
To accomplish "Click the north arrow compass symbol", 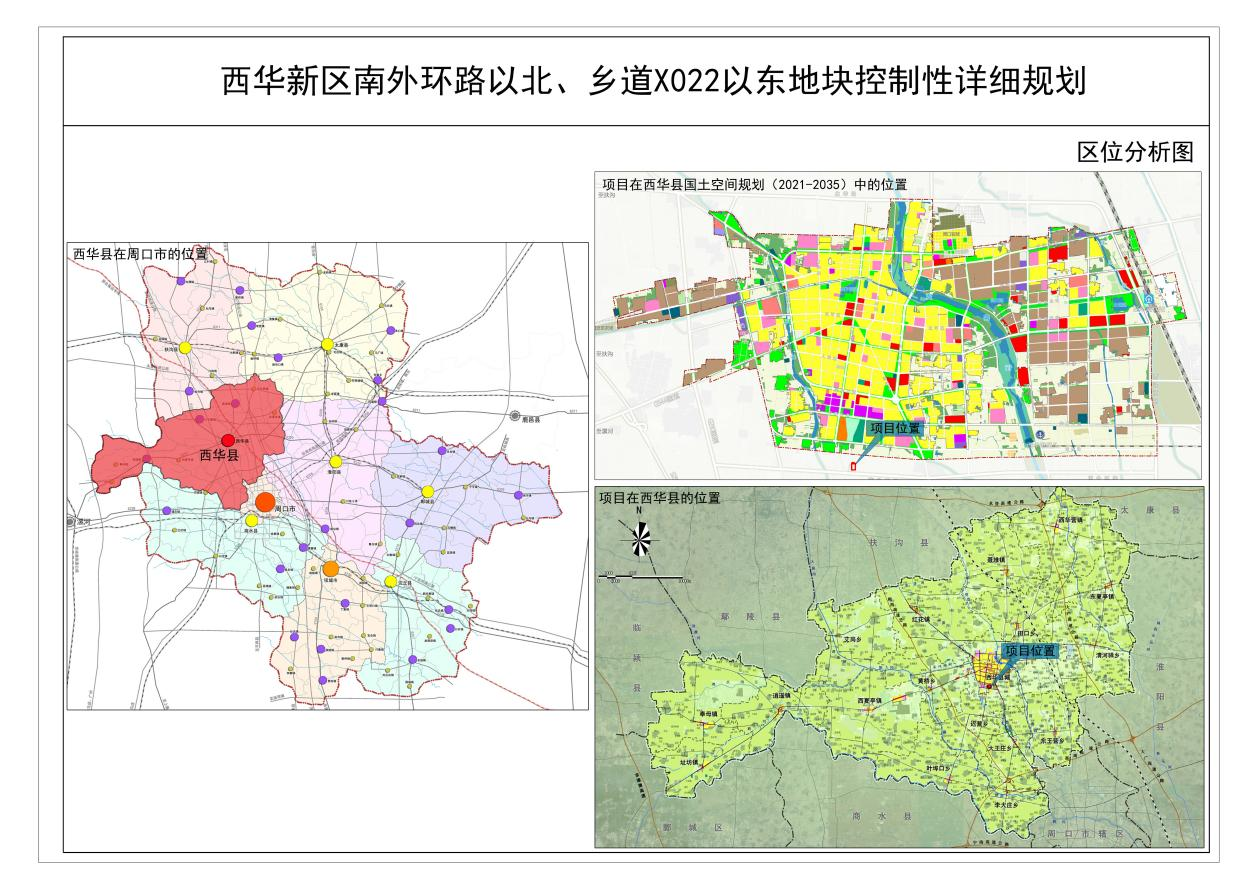I will click(641, 538).
